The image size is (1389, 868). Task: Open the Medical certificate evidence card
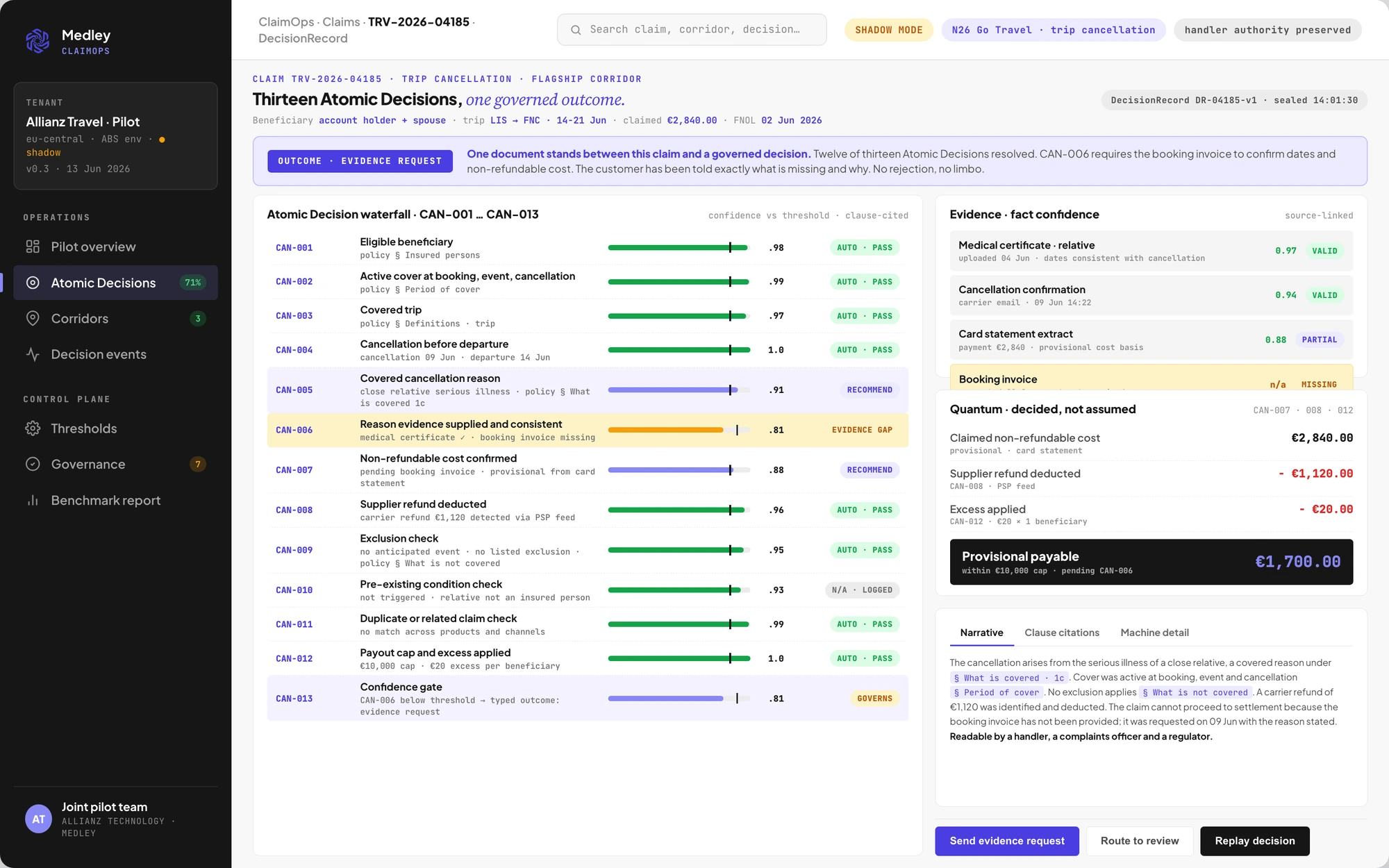pos(1151,251)
